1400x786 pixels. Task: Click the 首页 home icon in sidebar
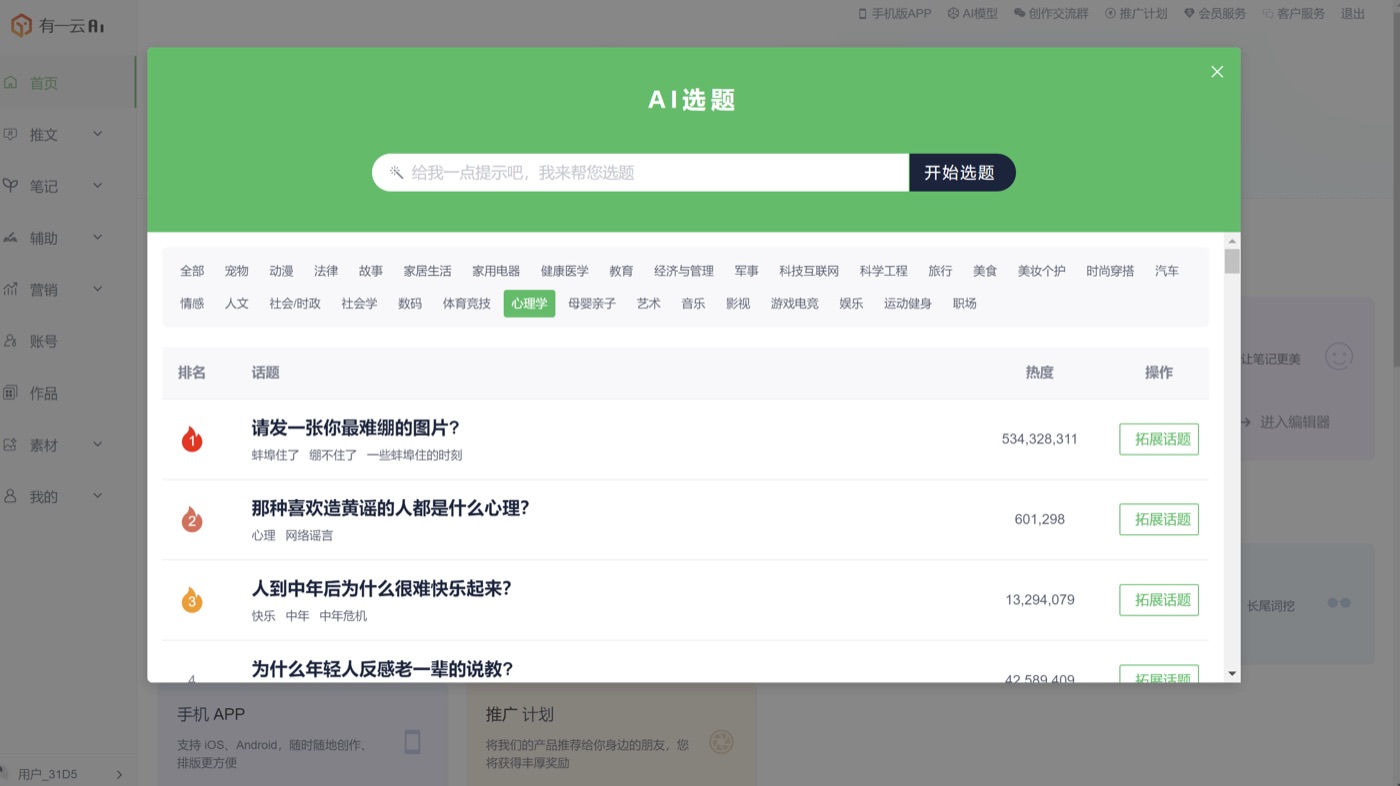[11, 83]
